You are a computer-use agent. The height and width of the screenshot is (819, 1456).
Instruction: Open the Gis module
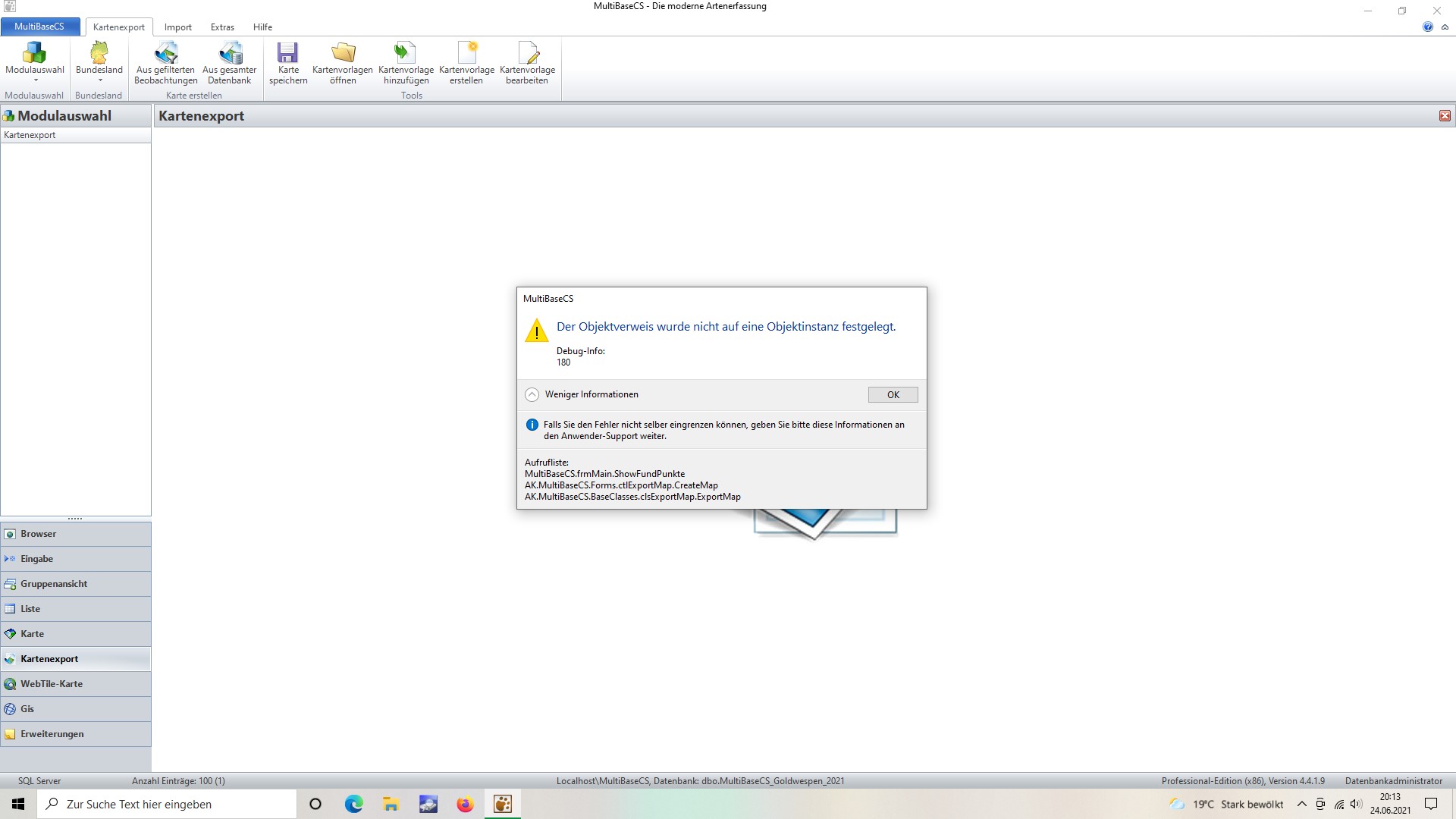(76, 709)
